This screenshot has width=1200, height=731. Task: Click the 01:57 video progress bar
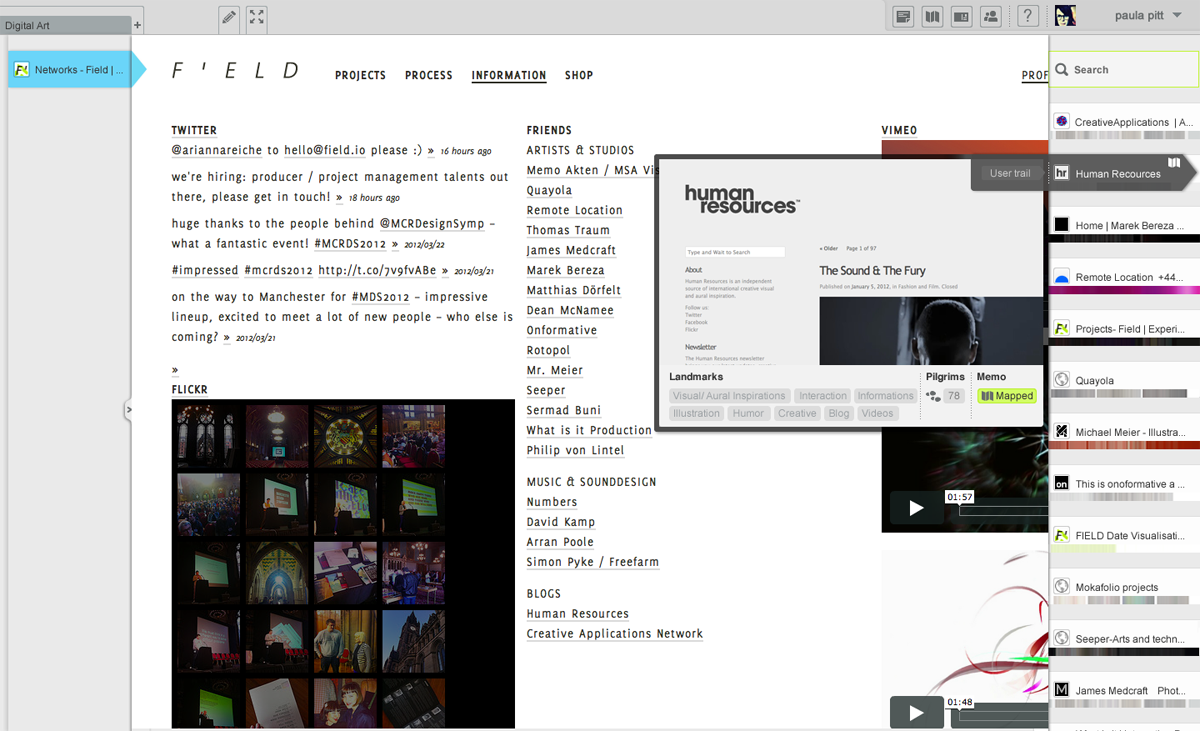coord(1003,510)
